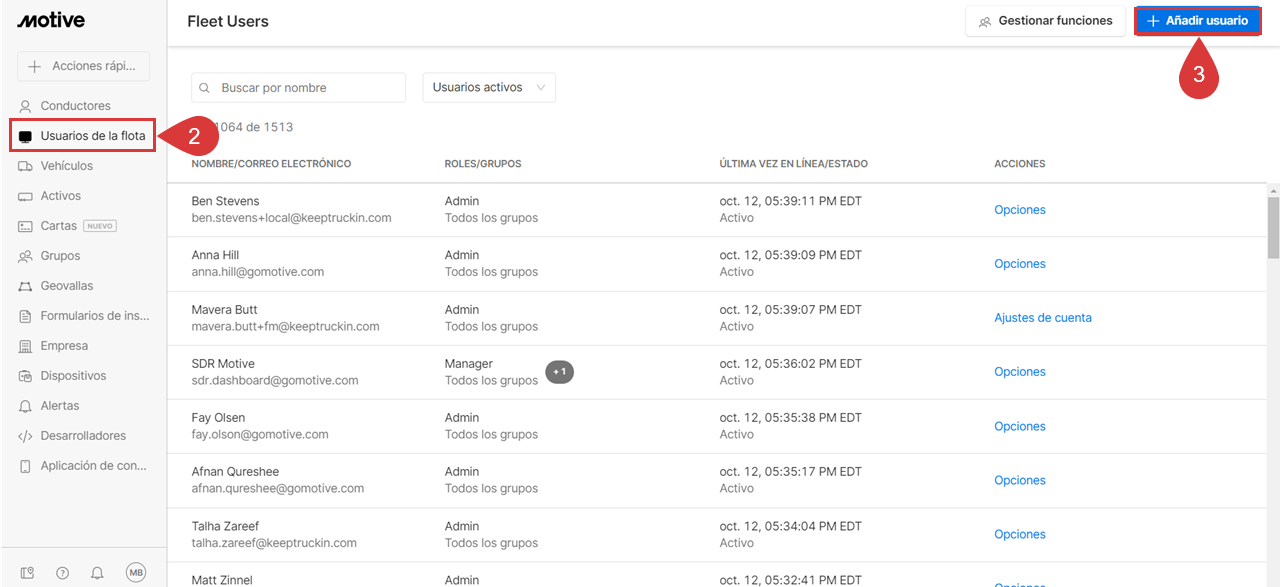Open Vehículos in the sidebar
Image resolution: width=1280 pixels, height=587 pixels.
pos(67,166)
